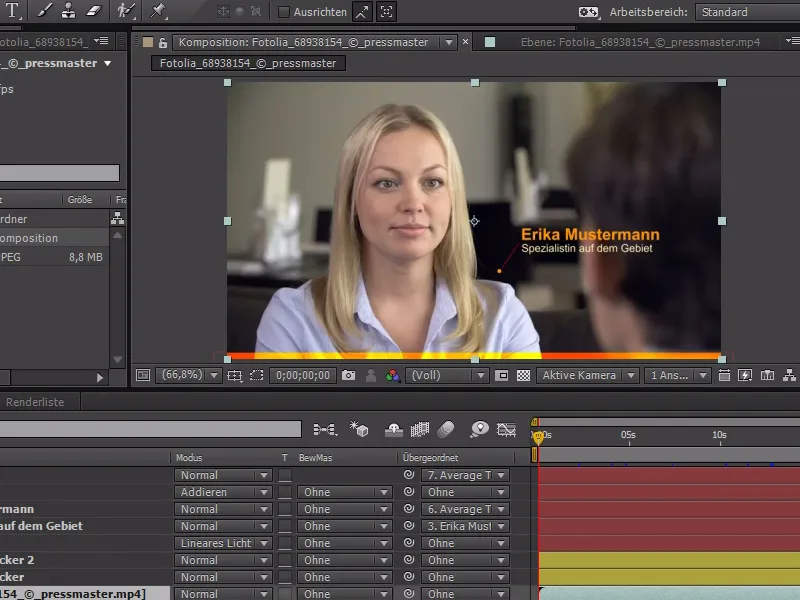This screenshot has height=600, width=800.
Task: Toggle shy layers hiding in timeline
Action: [x=393, y=430]
